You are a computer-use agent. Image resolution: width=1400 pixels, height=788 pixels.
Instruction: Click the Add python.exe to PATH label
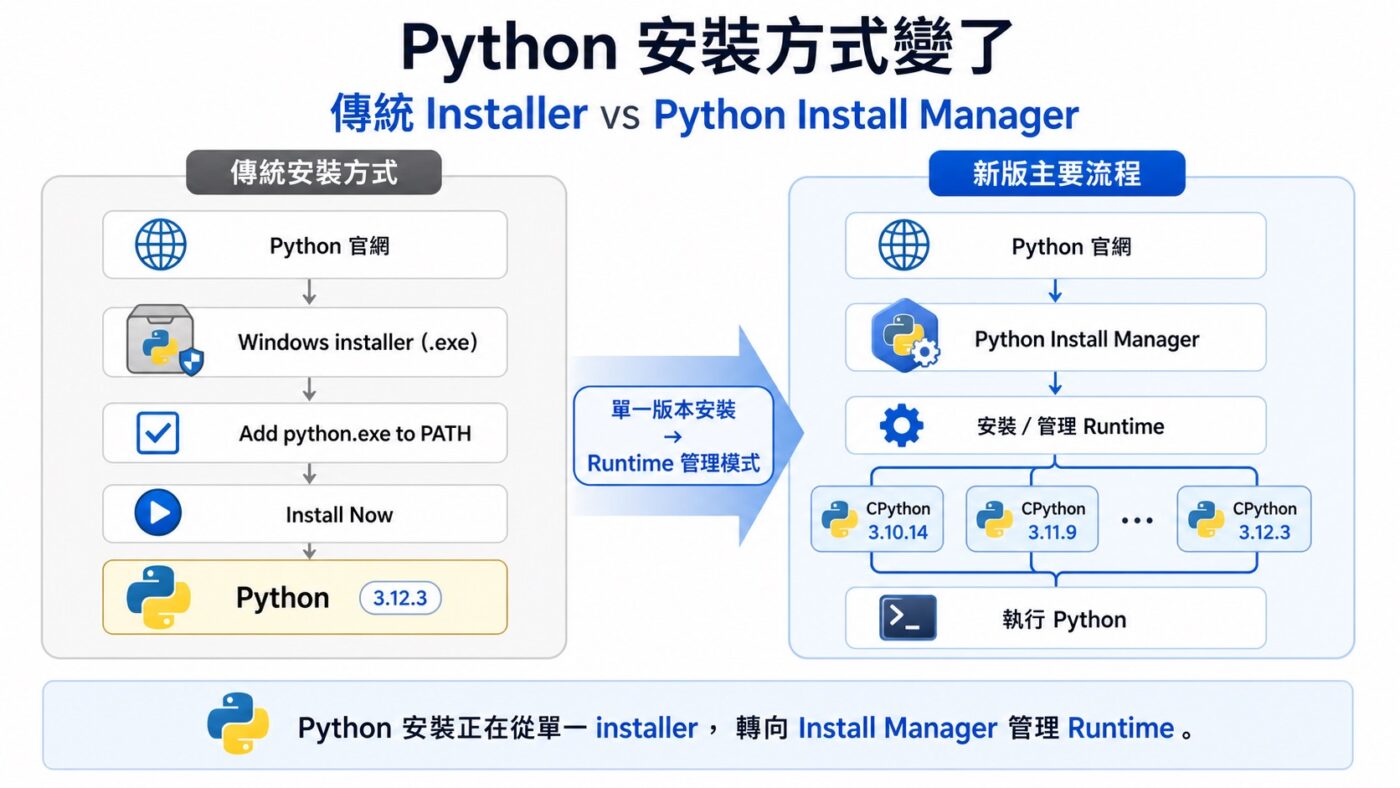[x=355, y=434]
